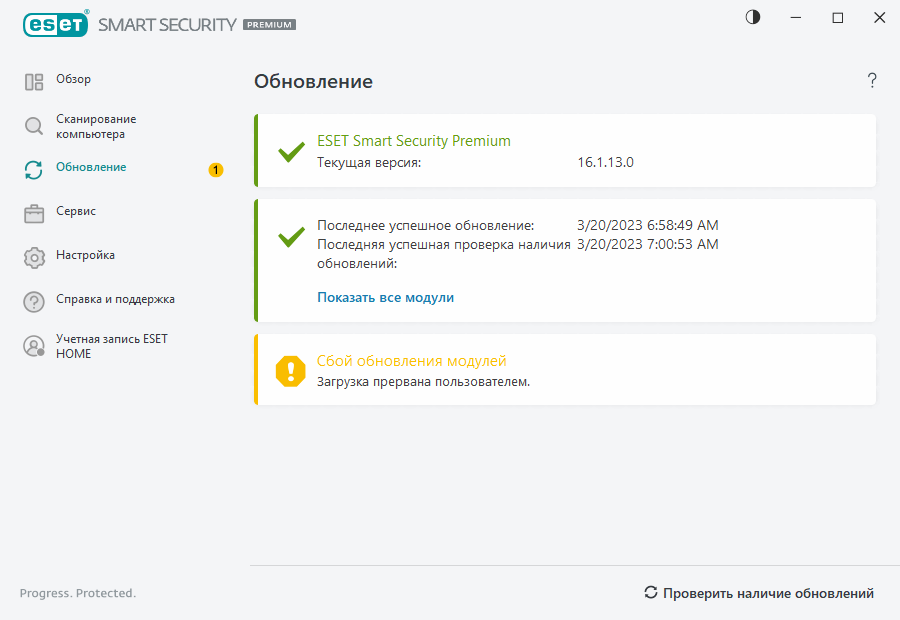Viewport: 900px width, 620px height.
Task: Open help using the ? in the corner
Action: tap(871, 81)
